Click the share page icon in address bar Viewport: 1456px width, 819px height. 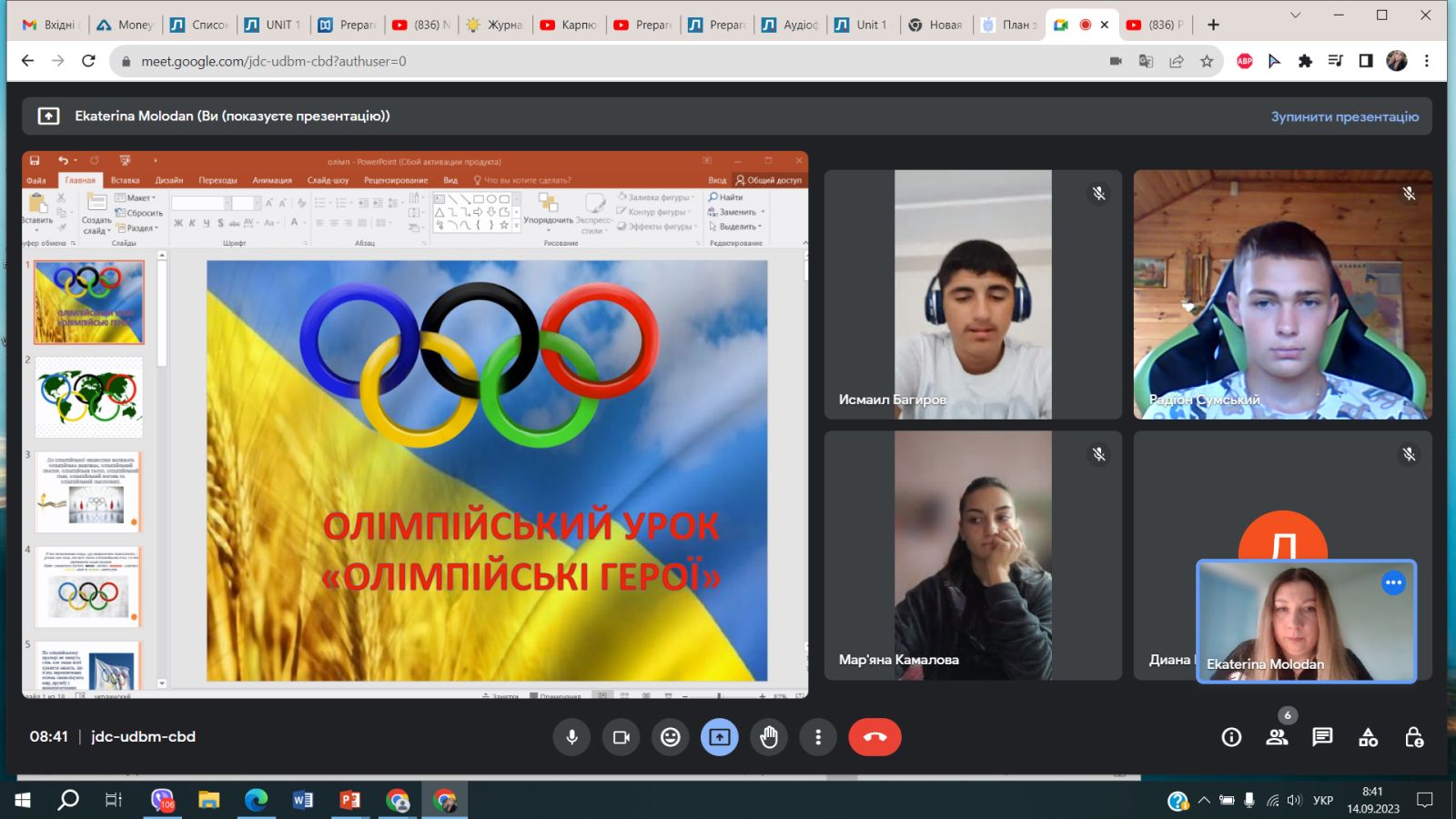tap(1177, 61)
